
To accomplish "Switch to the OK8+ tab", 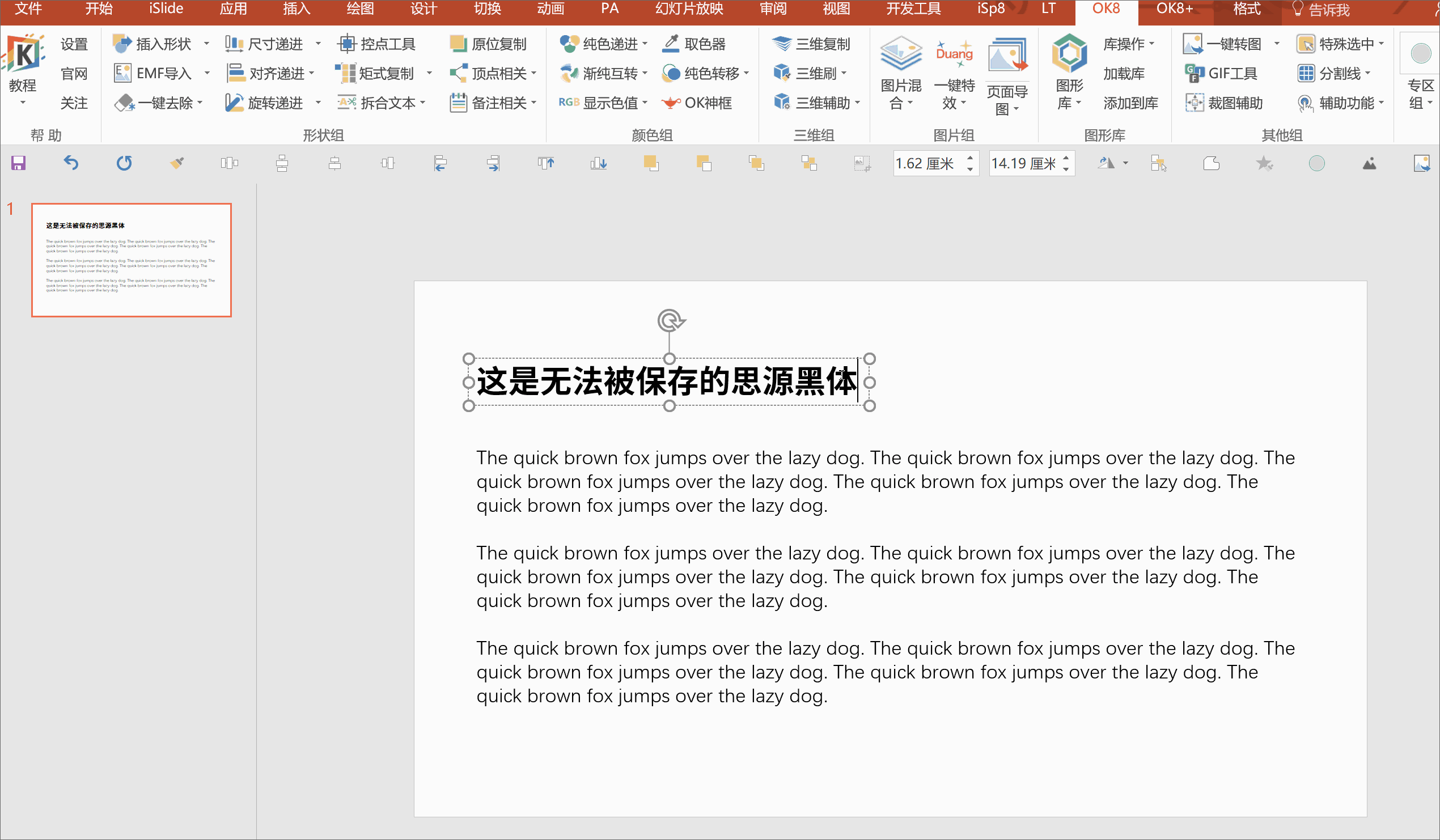I will coord(1174,9).
